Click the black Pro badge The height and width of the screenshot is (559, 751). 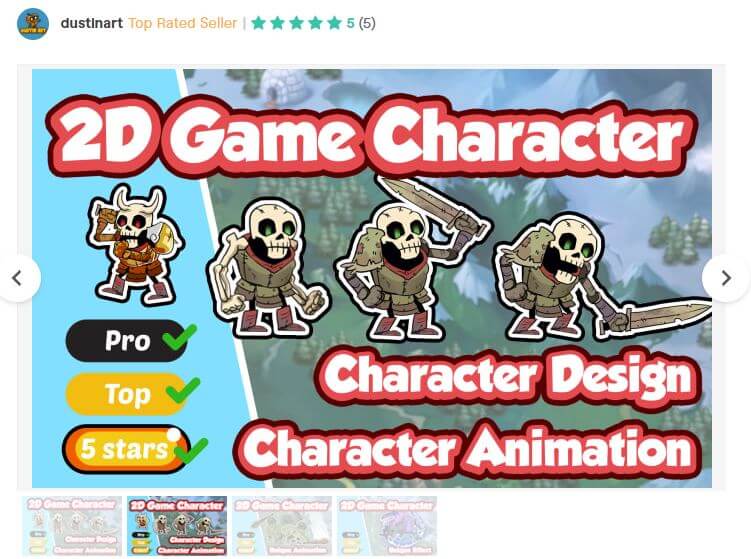(126, 341)
